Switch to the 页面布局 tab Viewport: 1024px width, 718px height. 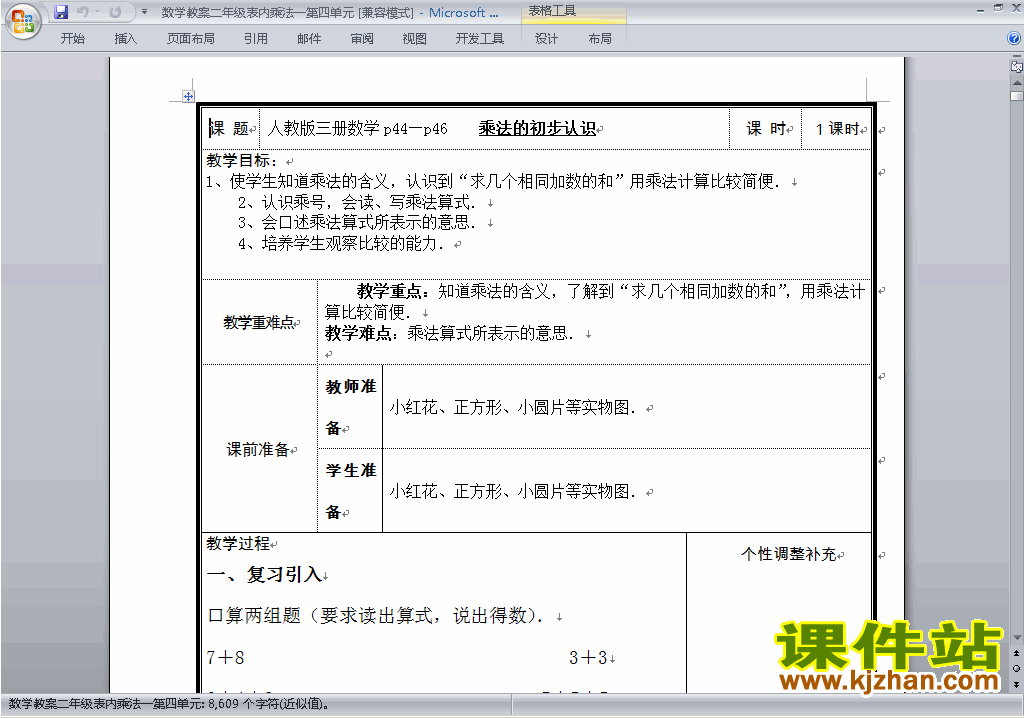(190, 39)
